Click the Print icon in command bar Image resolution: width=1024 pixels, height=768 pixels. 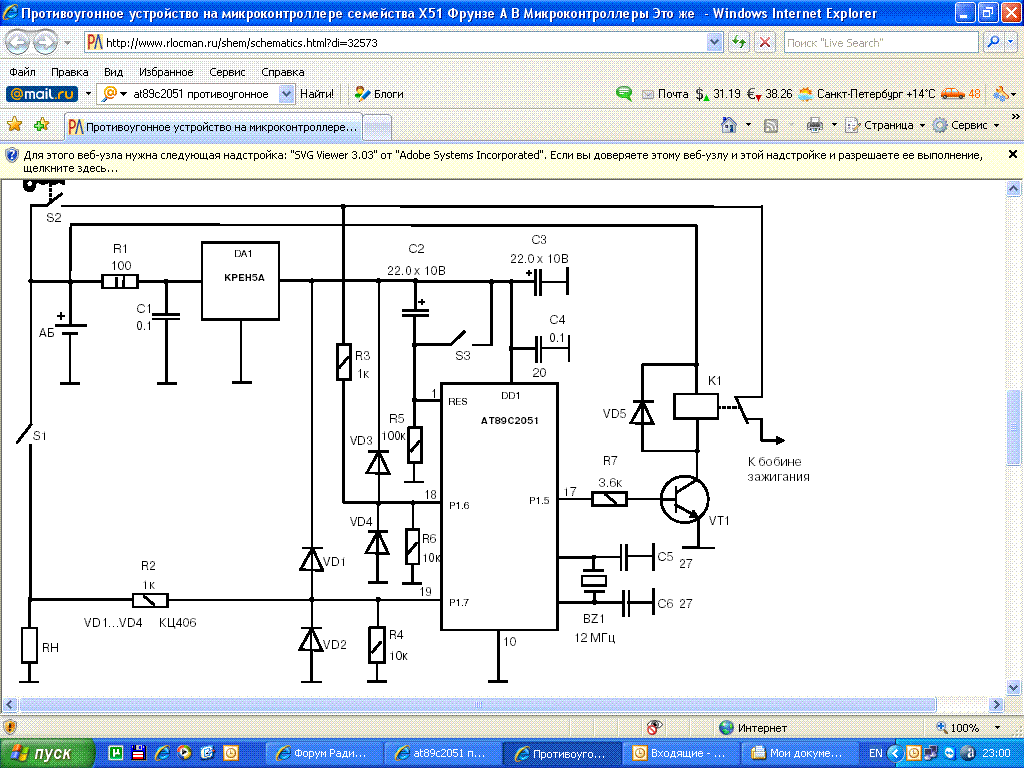coord(814,125)
